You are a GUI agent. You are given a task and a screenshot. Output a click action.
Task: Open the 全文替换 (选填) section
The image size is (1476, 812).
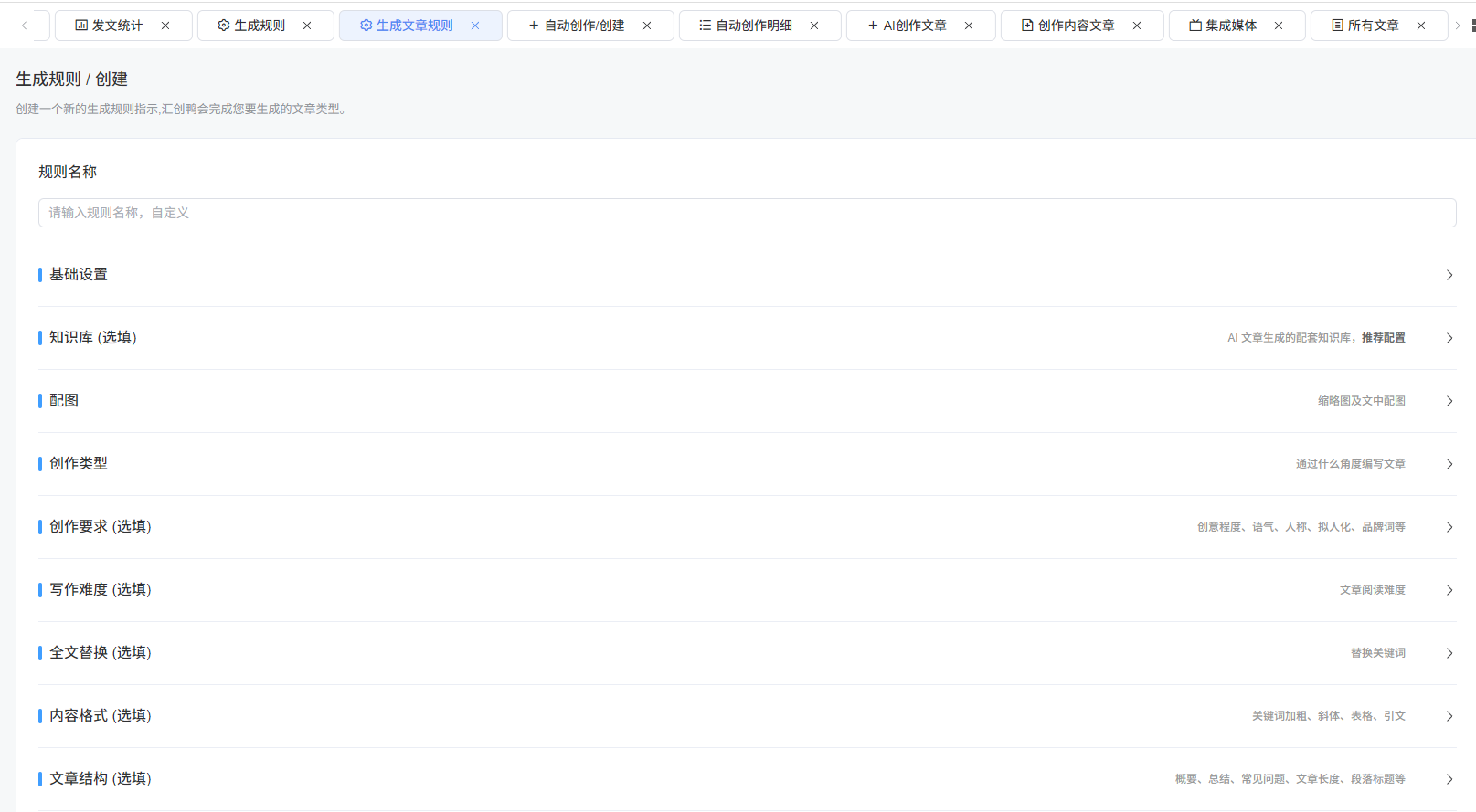tap(1449, 653)
